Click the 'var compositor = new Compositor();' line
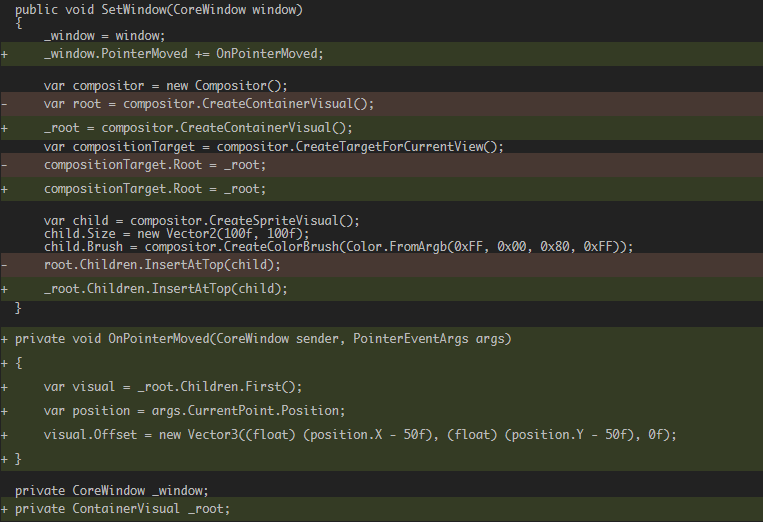763x522 pixels. pos(165,86)
